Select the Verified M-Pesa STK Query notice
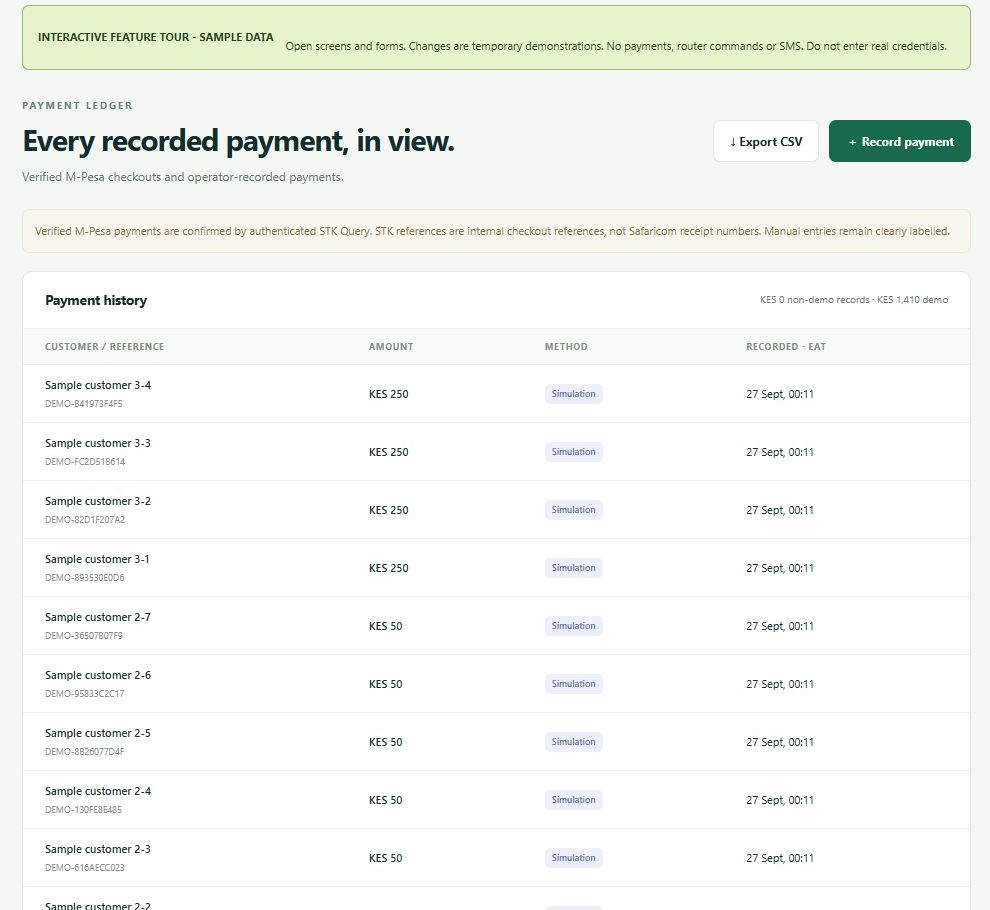 (496, 231)
